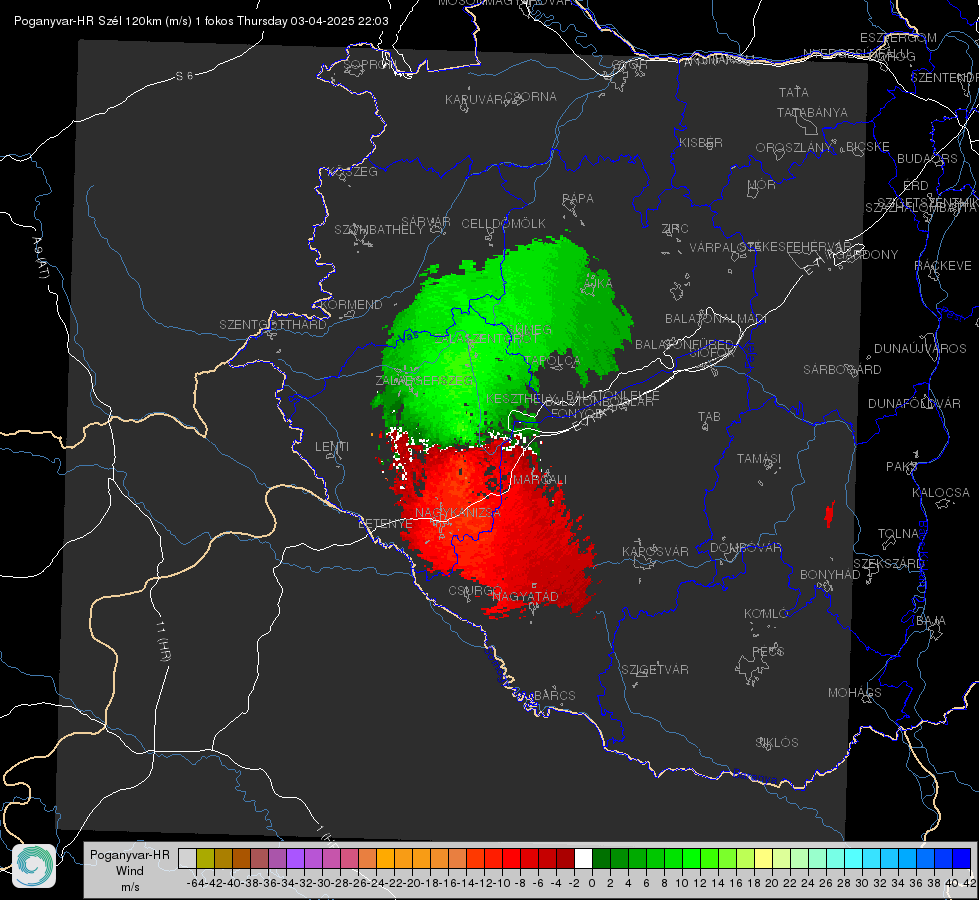The height and width of the screenshot is (900, 979).
Task: Click the white zero-velocity swatch in legend
Action: click(x=583, y=858)
